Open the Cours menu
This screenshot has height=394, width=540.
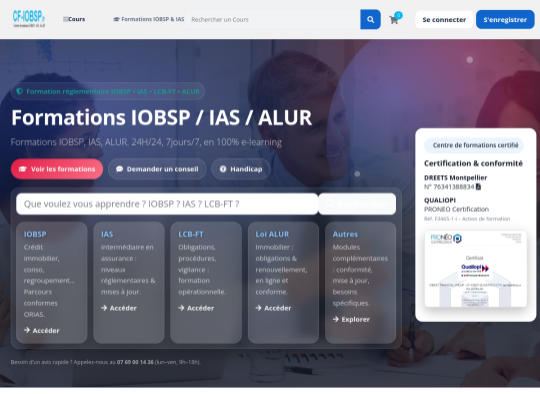74,19
